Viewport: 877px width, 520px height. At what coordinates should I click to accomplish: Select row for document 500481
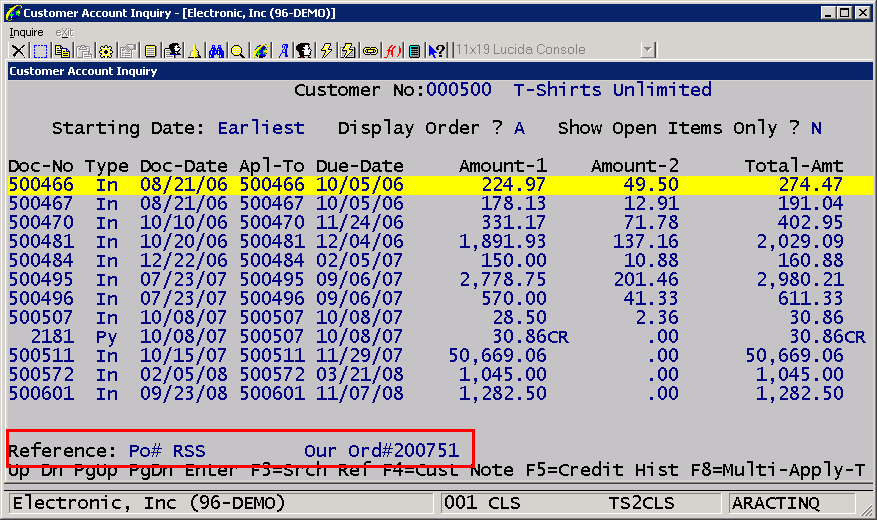tap(440, 242)
